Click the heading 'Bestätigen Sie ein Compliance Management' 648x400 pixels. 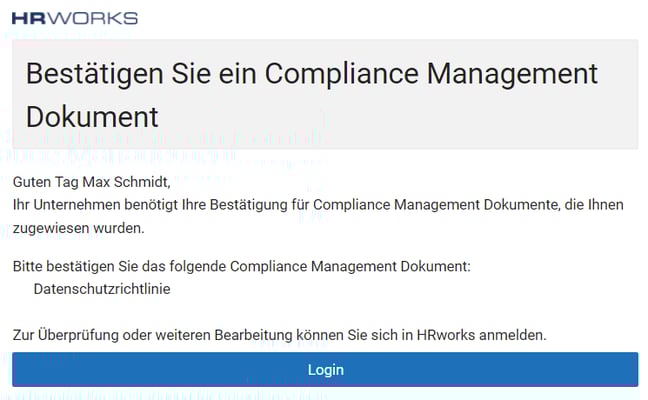[312, 74]
